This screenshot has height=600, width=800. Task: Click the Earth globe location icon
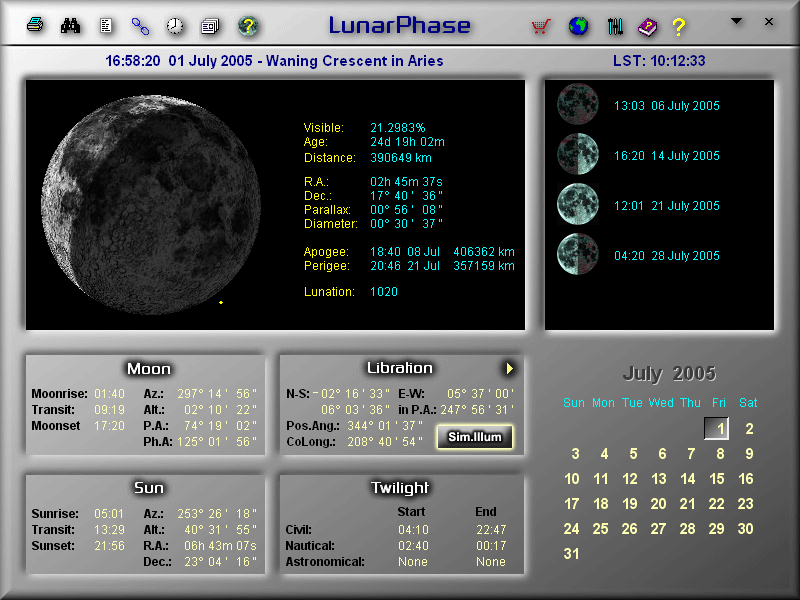pos(578,26)
